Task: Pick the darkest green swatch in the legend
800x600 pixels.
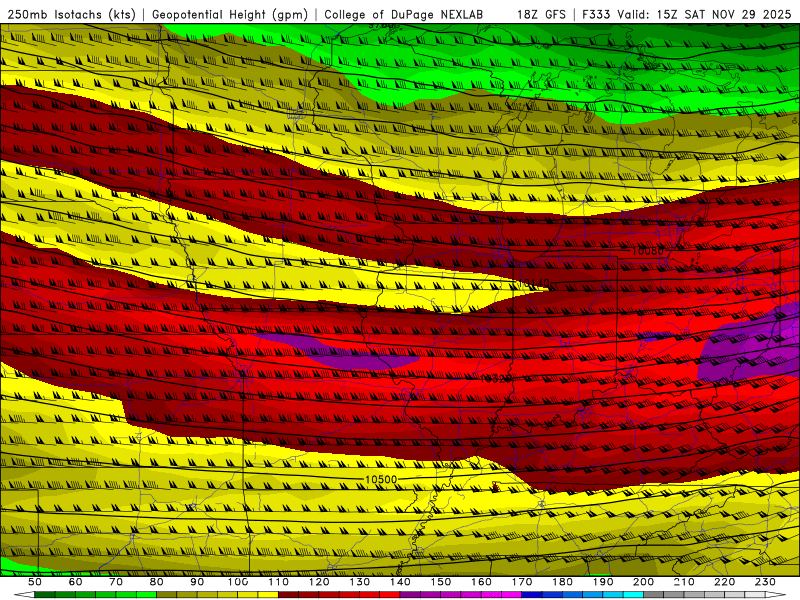Action: [x=45, y=594]
